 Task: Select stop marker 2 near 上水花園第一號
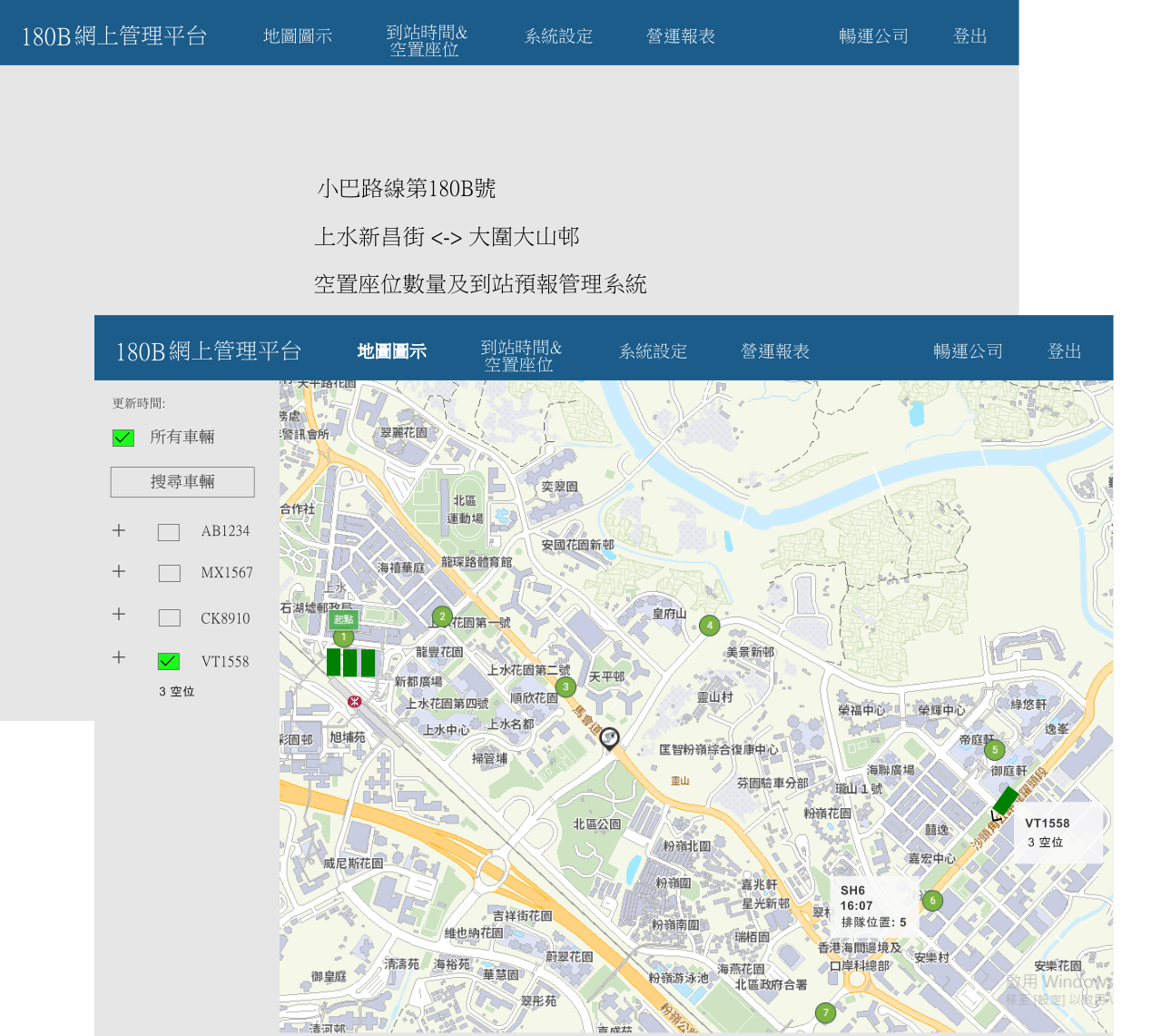tap(442, 617)
